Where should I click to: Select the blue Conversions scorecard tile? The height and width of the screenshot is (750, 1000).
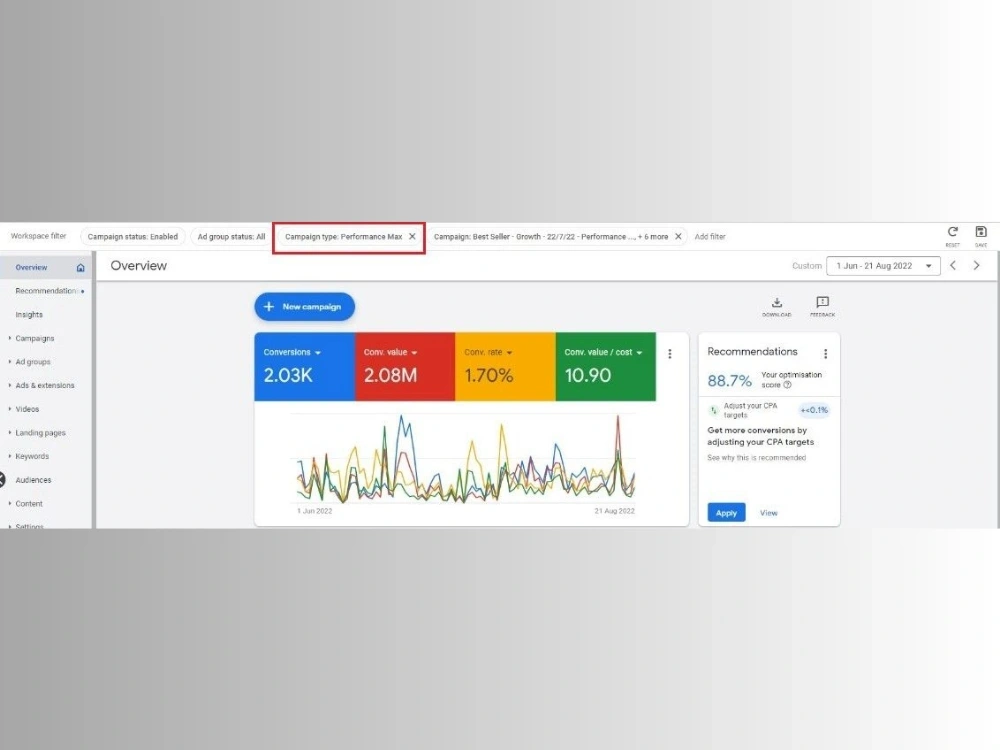(x=304, y=367)
